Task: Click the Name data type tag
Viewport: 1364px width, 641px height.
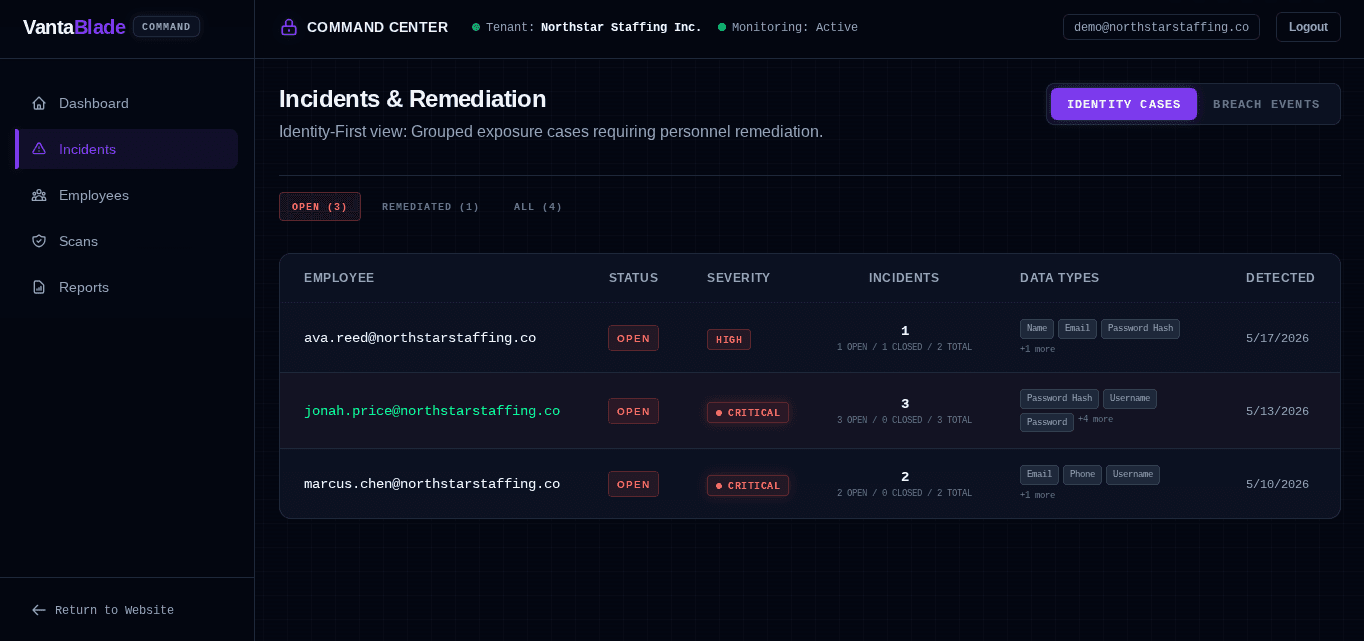Action: (x=1037, y=329)
